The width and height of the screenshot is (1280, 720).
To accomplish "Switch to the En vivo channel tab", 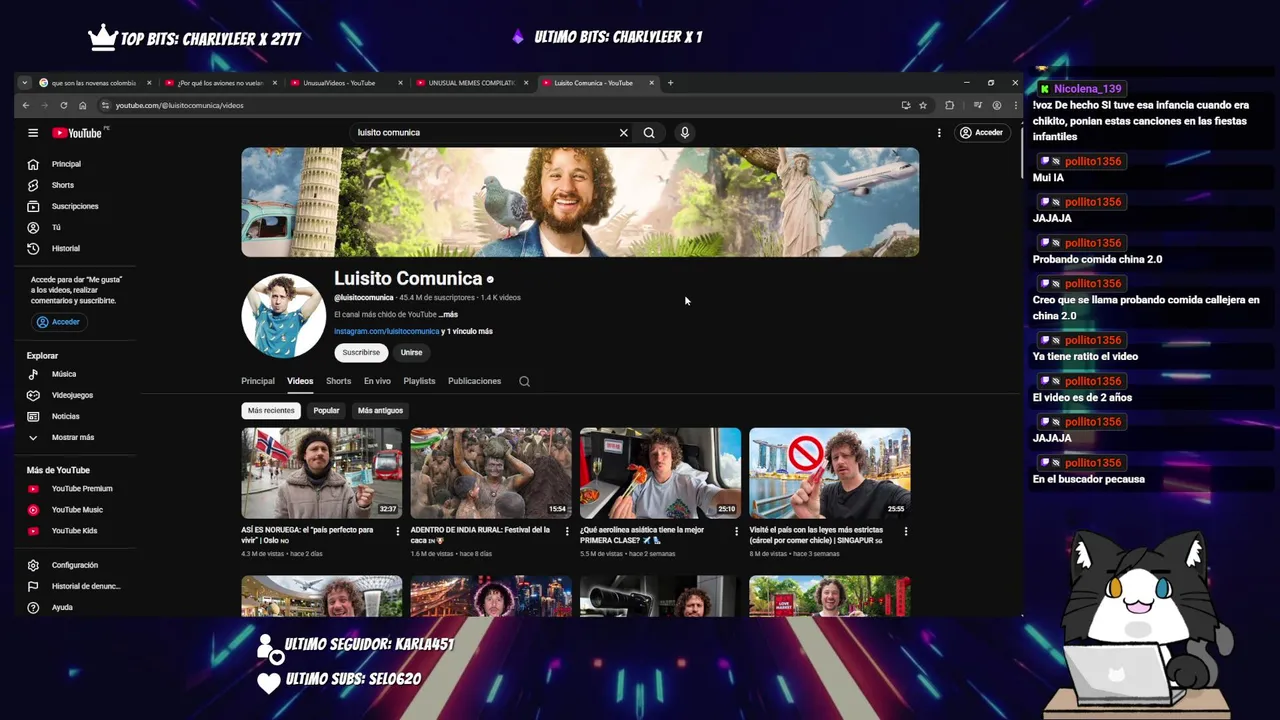I will (x=377, y=381).
